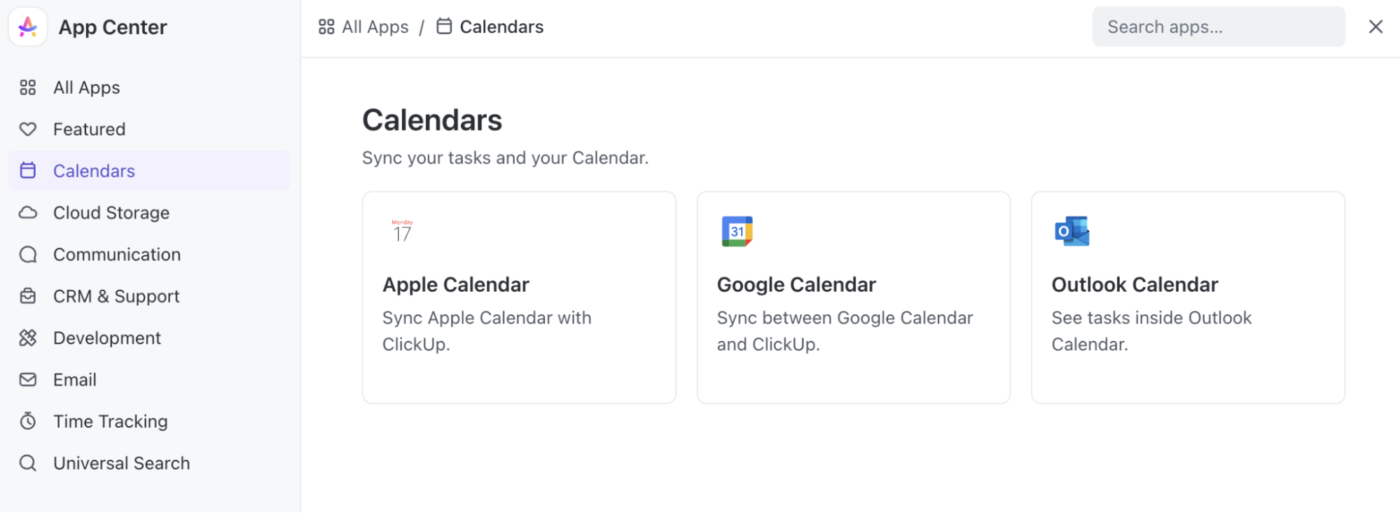
Task: Click the Email envelope icon
Action: pos(28,380)
